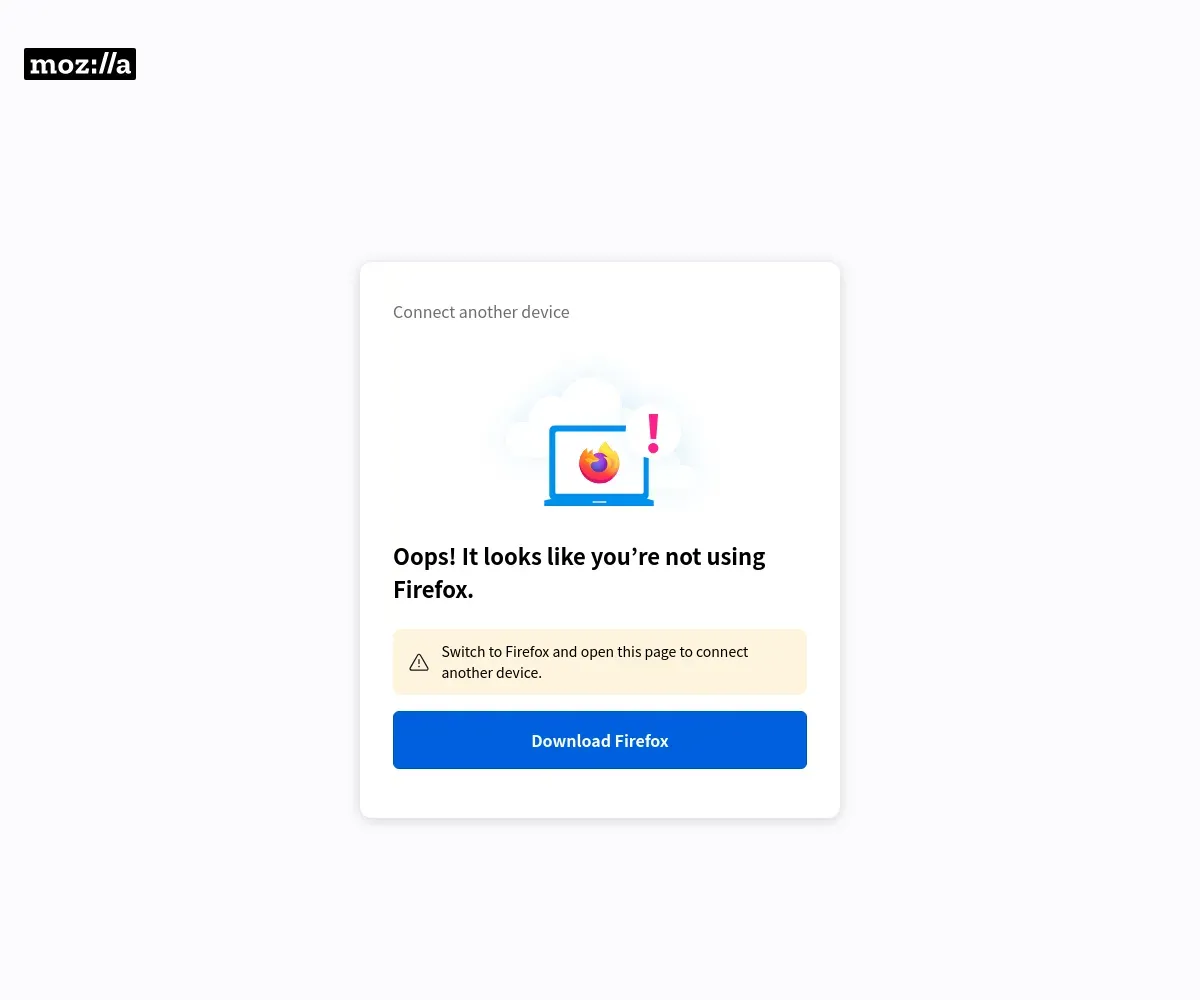Click the 'It looks like you're' headline text
The height and width of the screenshot is (1000, 1200).
pyautogui.click(x=560, y=557)
